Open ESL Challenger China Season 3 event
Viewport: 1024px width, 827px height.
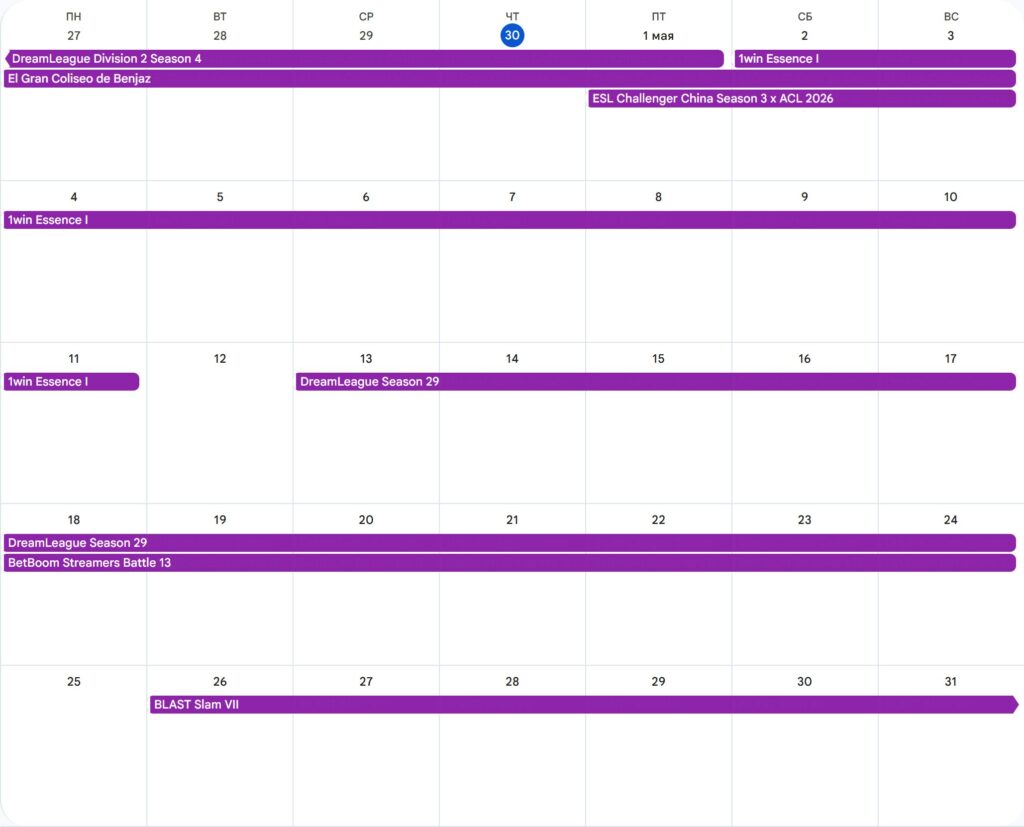coord(801,99)
